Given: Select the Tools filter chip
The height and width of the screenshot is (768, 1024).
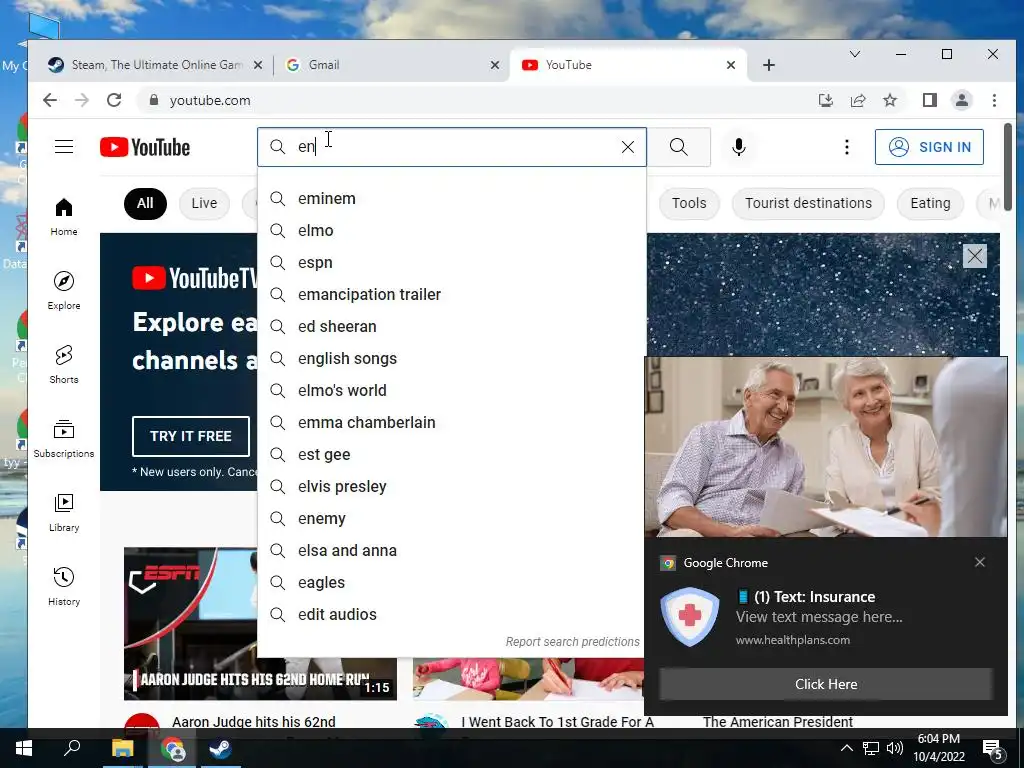Looking at the screenshot, I should pyautogui.click(x=689, y=203).
